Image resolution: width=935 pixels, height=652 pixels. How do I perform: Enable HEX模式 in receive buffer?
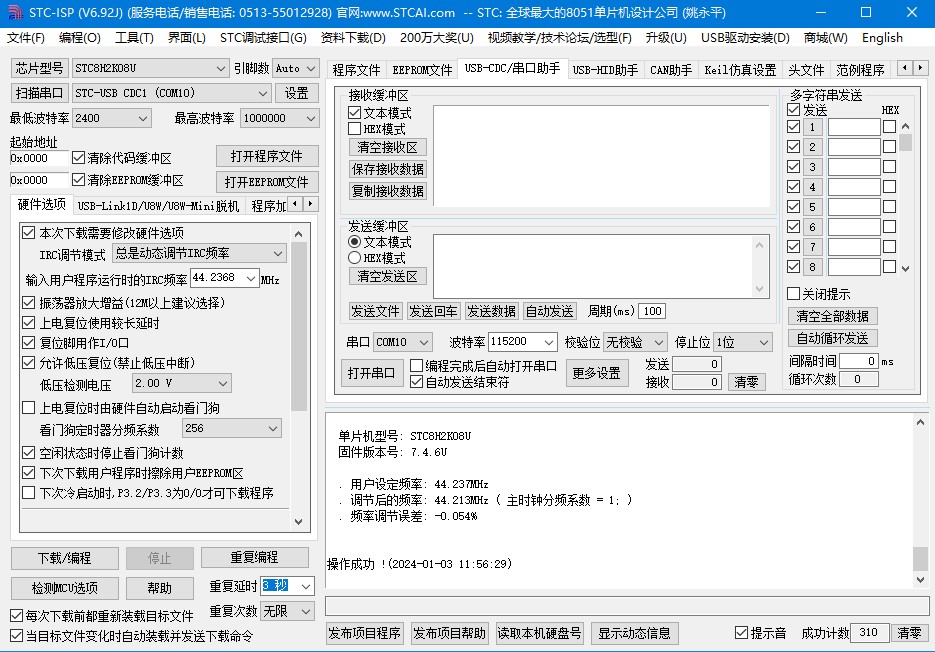[x=354, y=129]
